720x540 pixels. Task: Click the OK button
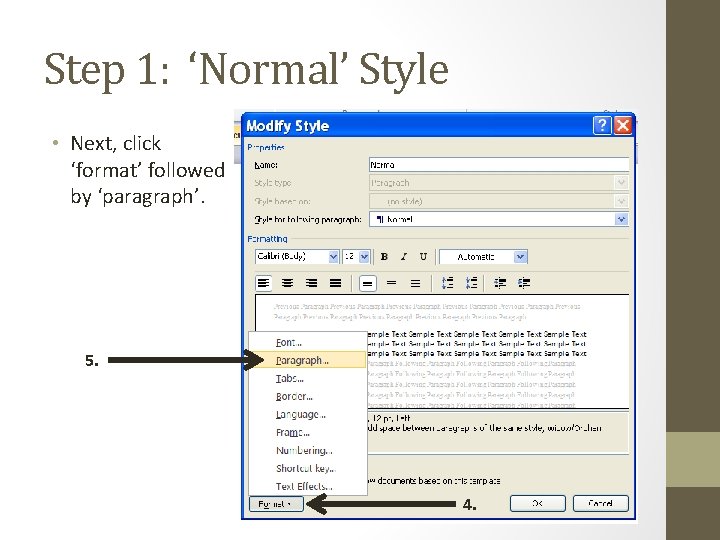(537, 503)
